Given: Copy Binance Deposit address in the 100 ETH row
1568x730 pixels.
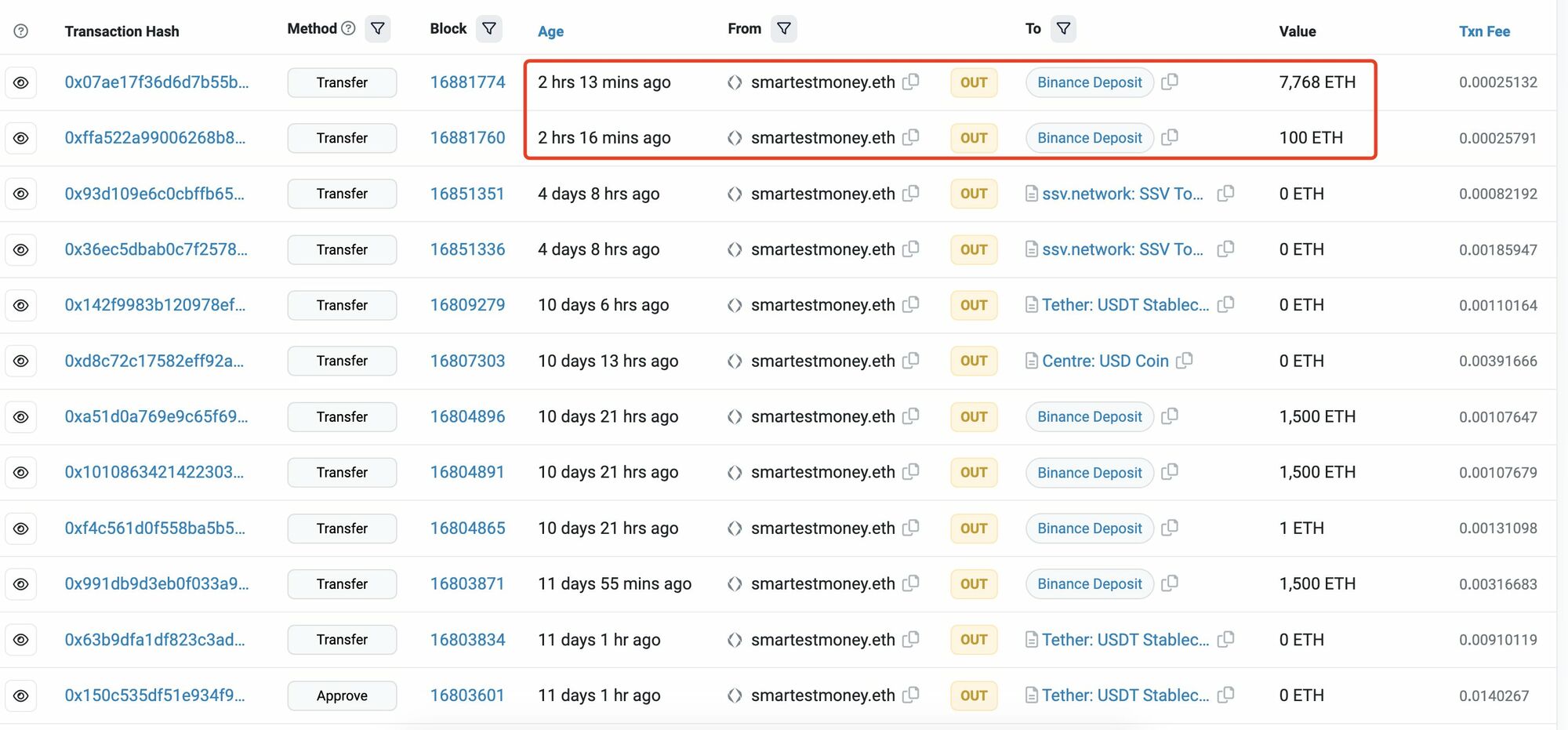Looking at the screenshot, I should click(x=1170, y=137).
